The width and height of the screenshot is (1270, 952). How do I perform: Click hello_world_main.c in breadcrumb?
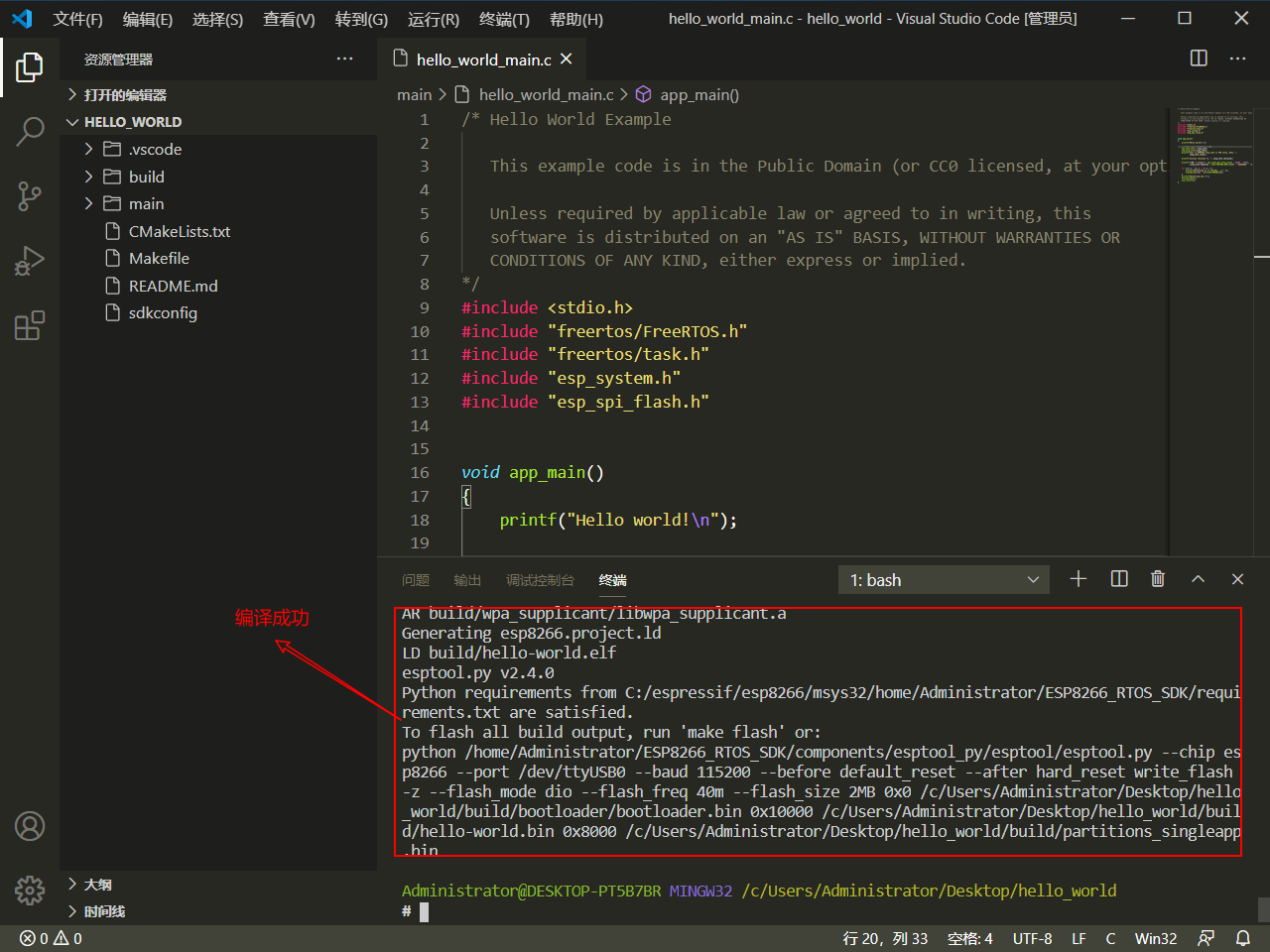546,94
